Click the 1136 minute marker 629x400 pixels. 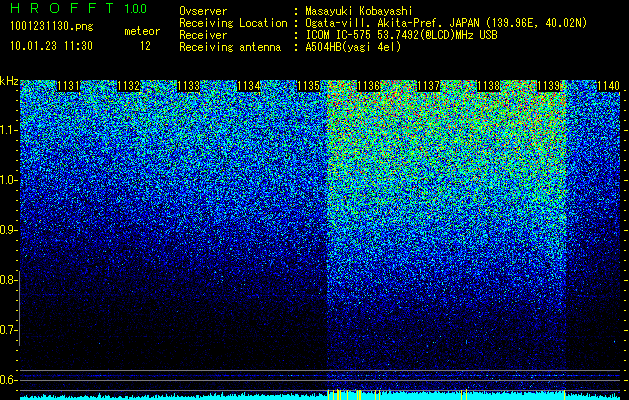tap(368, 86)
